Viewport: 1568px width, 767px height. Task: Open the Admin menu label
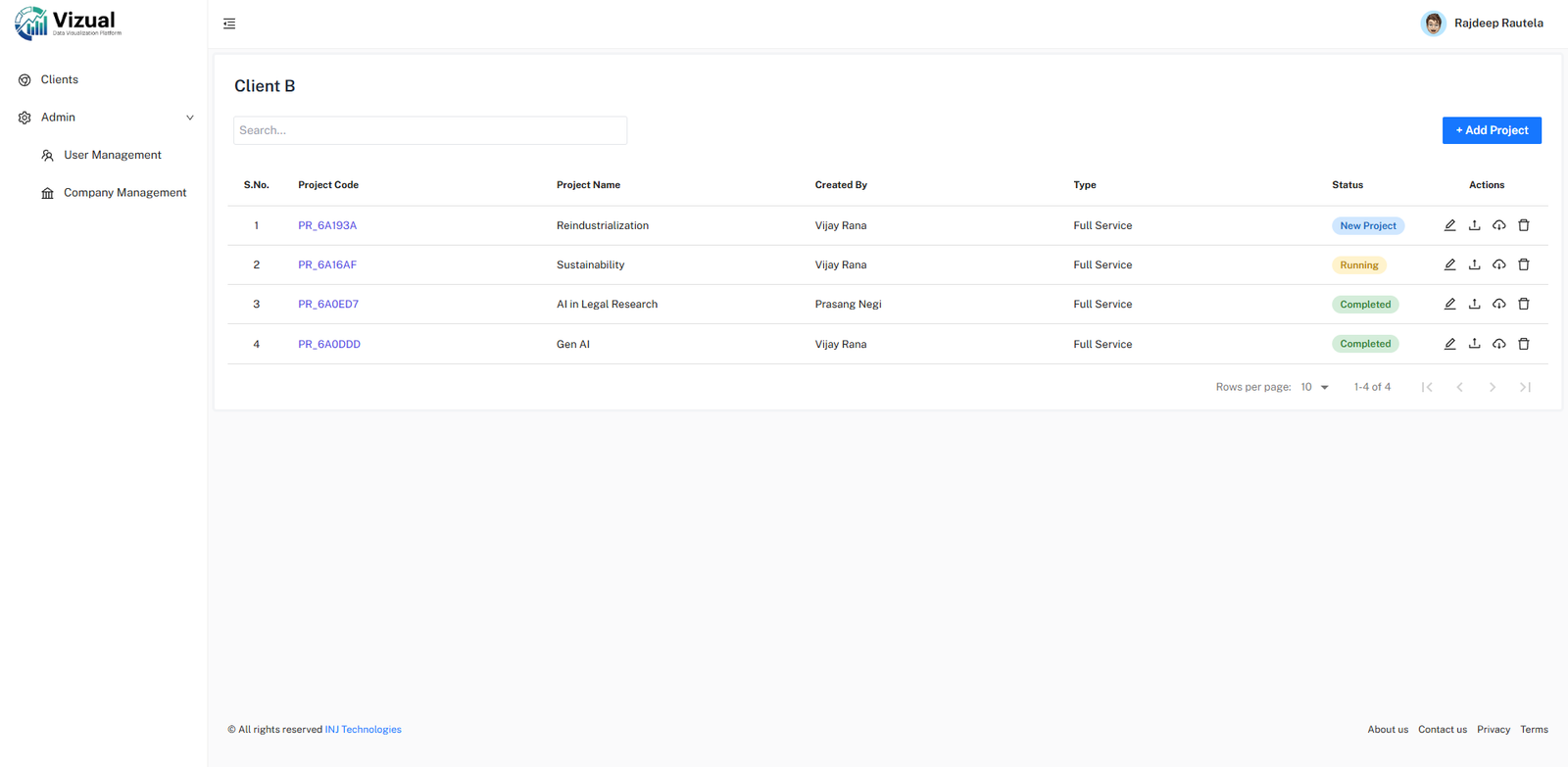tap(58, 118)
